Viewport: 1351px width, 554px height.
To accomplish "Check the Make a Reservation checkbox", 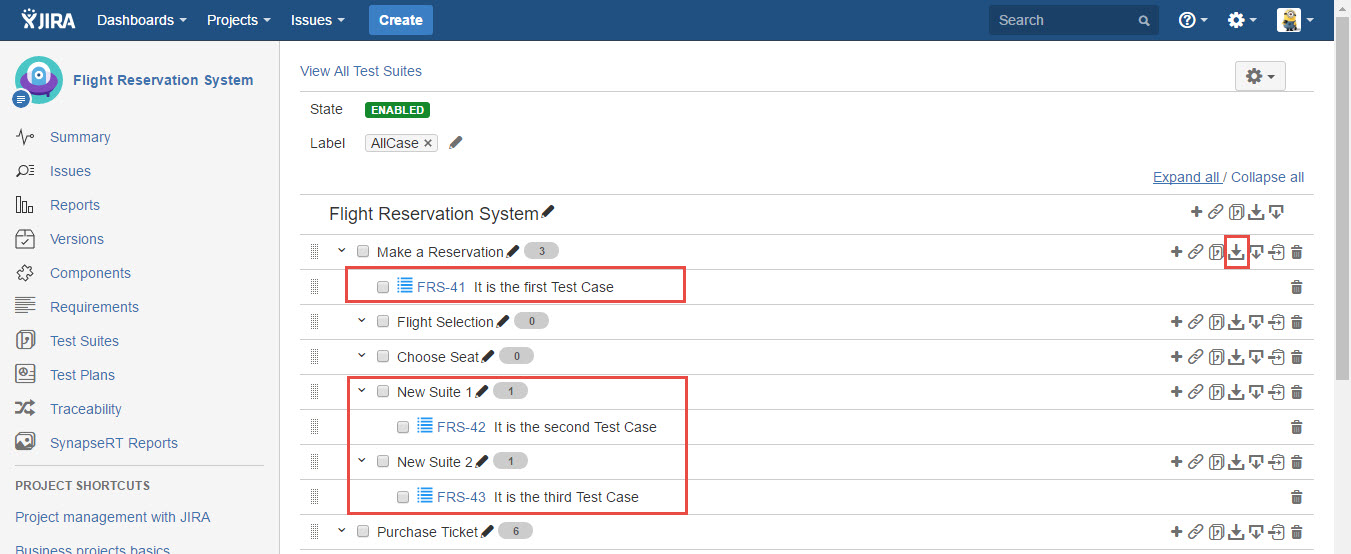I will 363,252.
